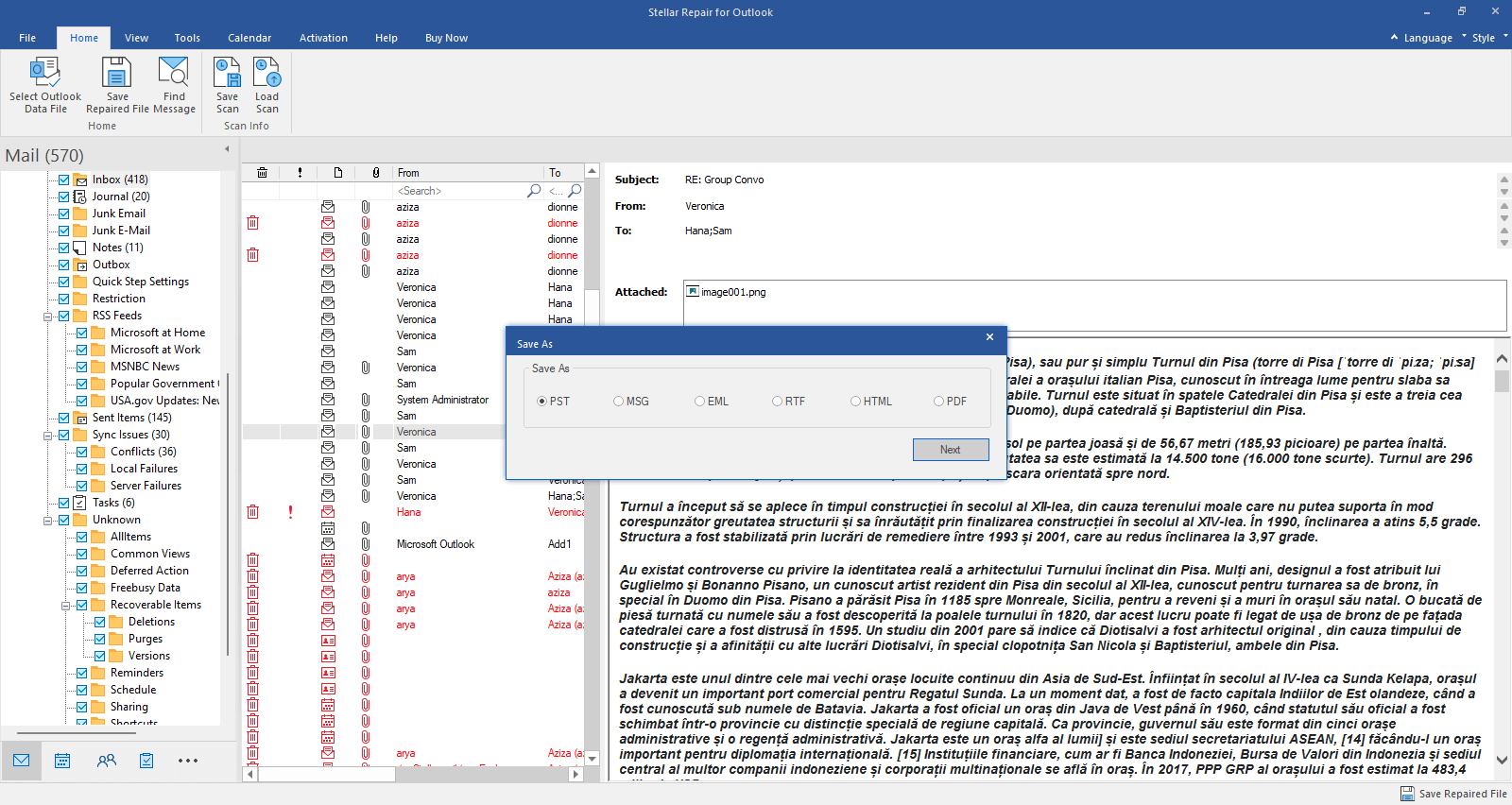Open Tools tab
This screenshot has width=1512, height=805.
[x=187, y=38]
